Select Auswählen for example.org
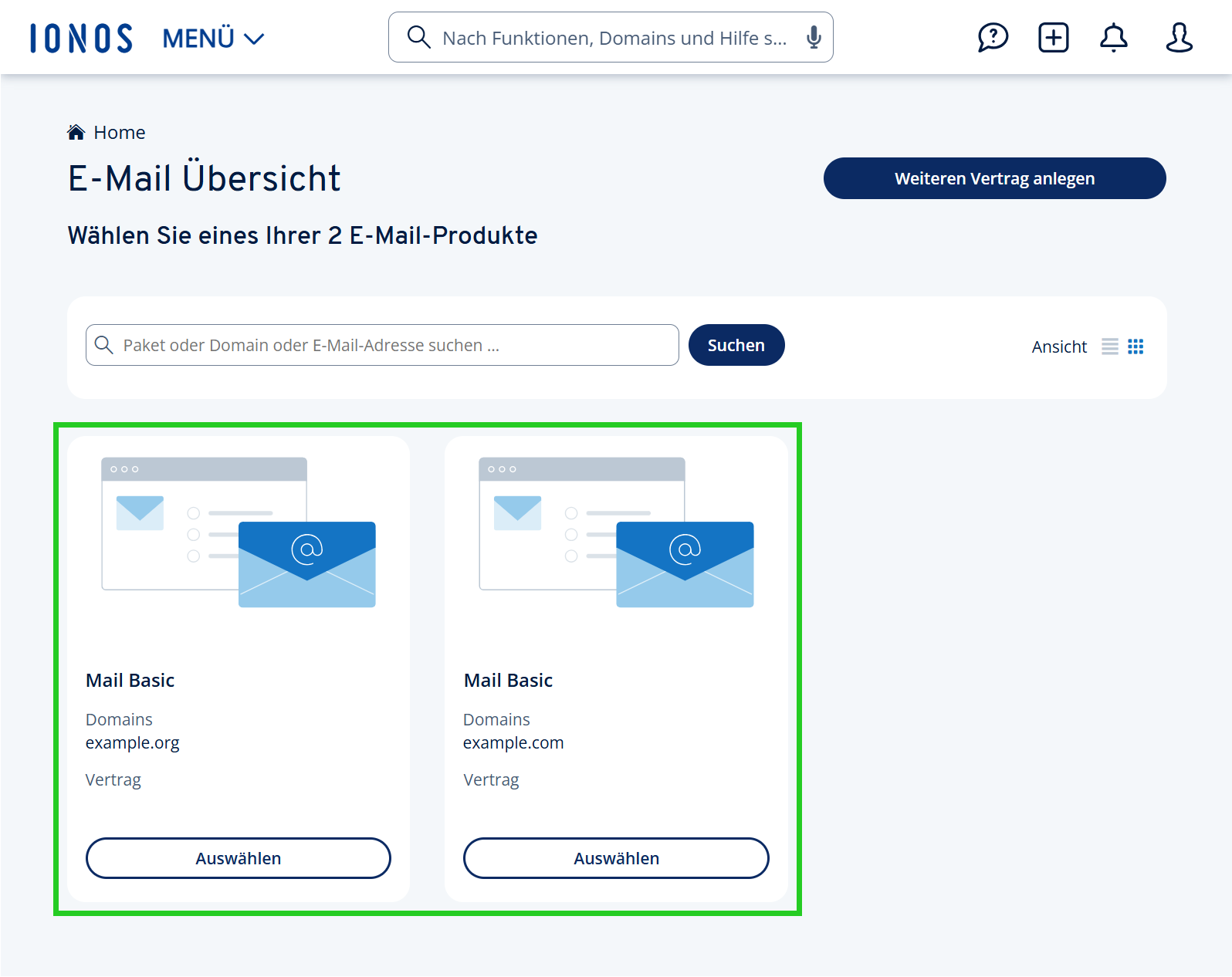This screenshot has width=1232, height=977. 239,858
